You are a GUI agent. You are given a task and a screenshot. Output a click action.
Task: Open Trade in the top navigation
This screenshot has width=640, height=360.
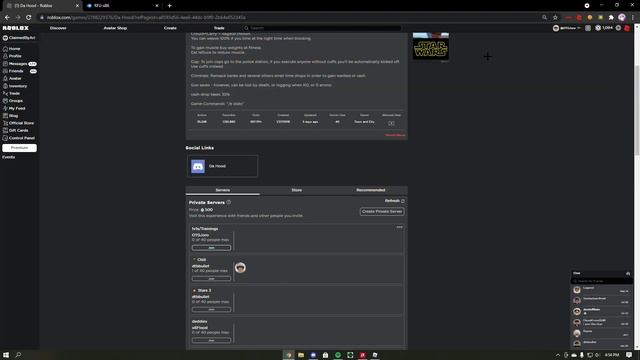tap(219, 28)
